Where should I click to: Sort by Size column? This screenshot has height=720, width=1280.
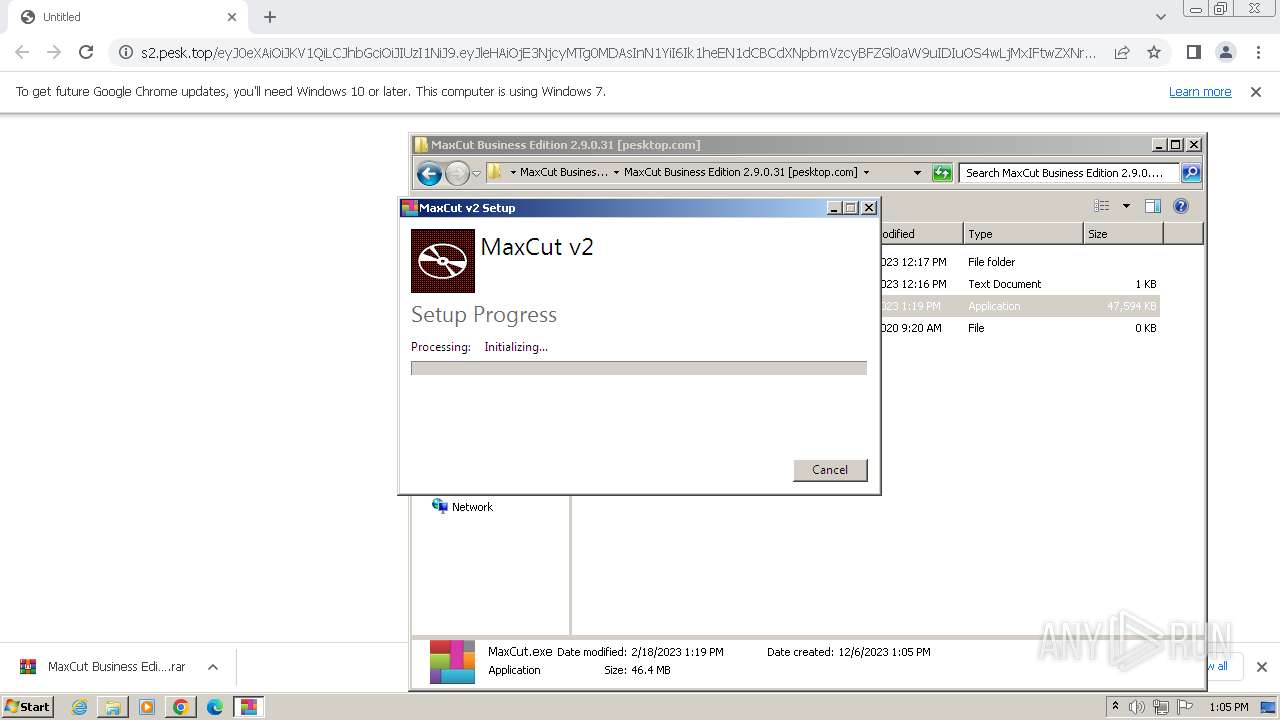click(x=1123, y=234)
